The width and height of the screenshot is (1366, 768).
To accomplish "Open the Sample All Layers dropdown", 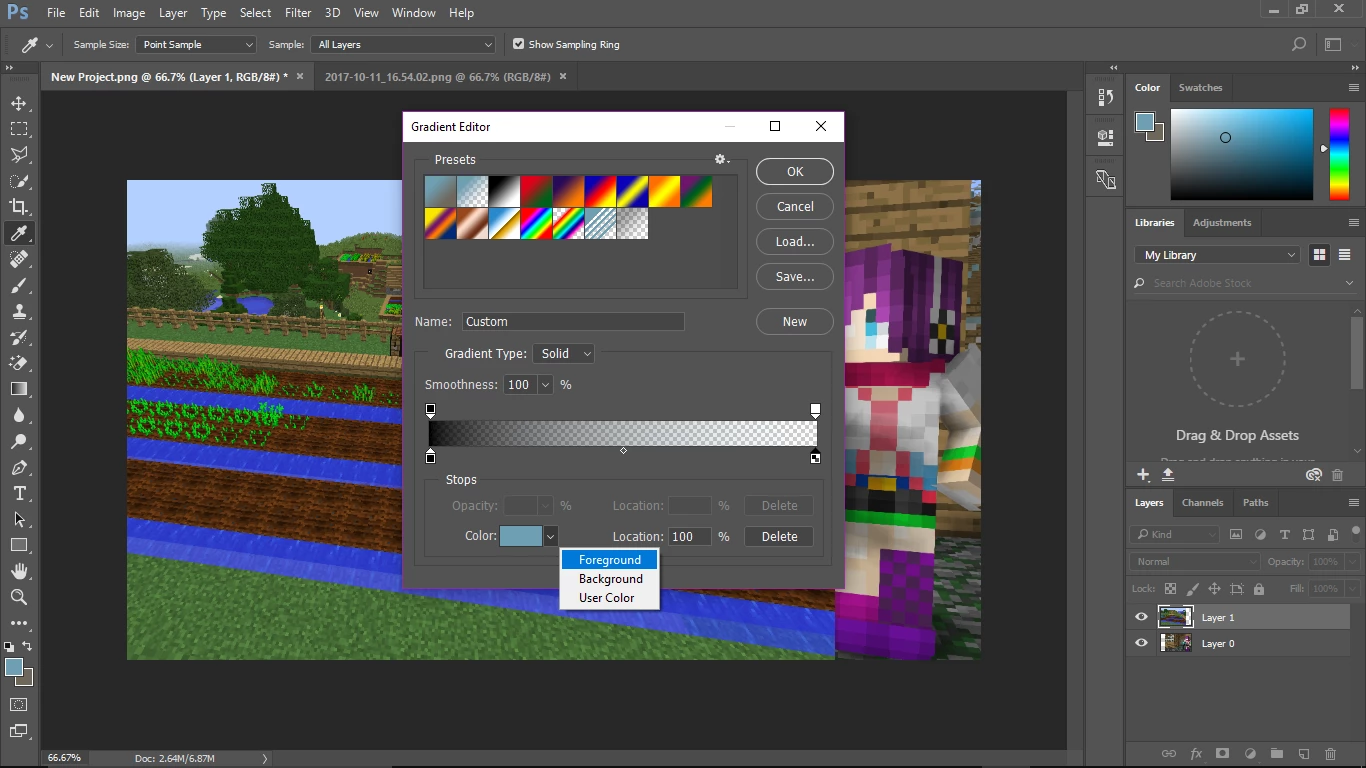I will tap(403, 44).
